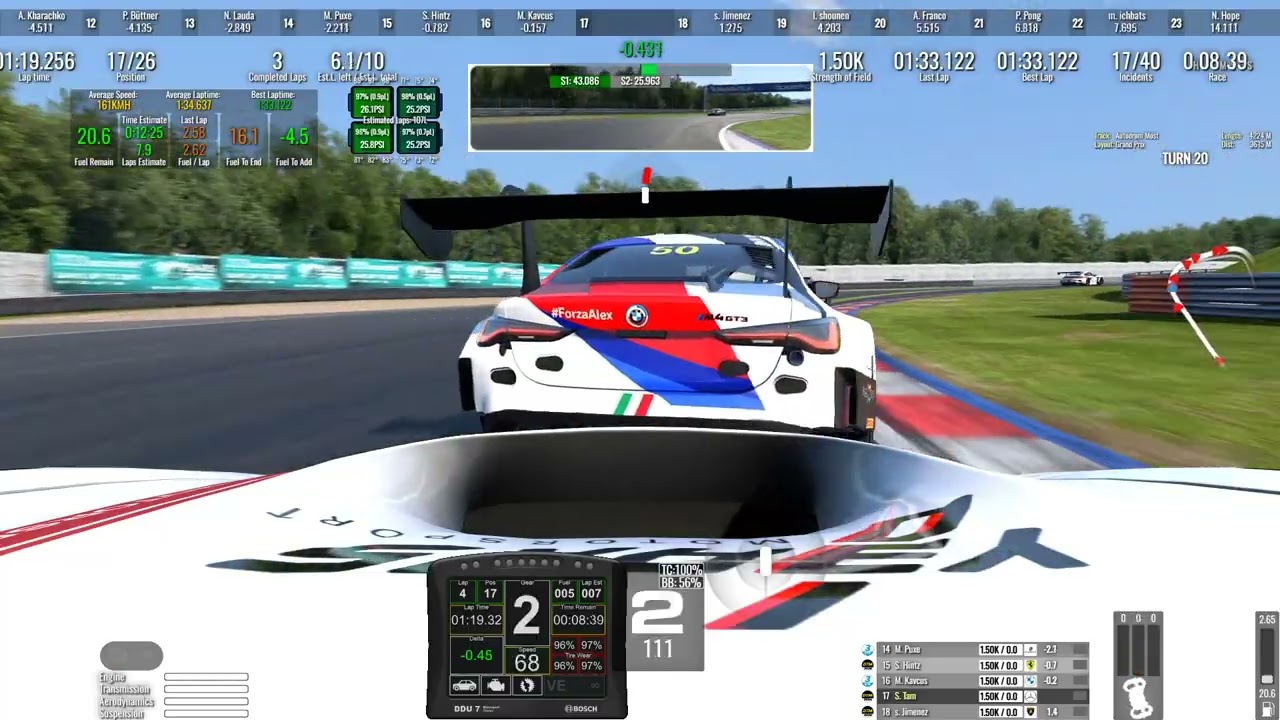Select M. Puxe entry in top bar
This screenshot has height=720, width=1280.
[337, 22]
